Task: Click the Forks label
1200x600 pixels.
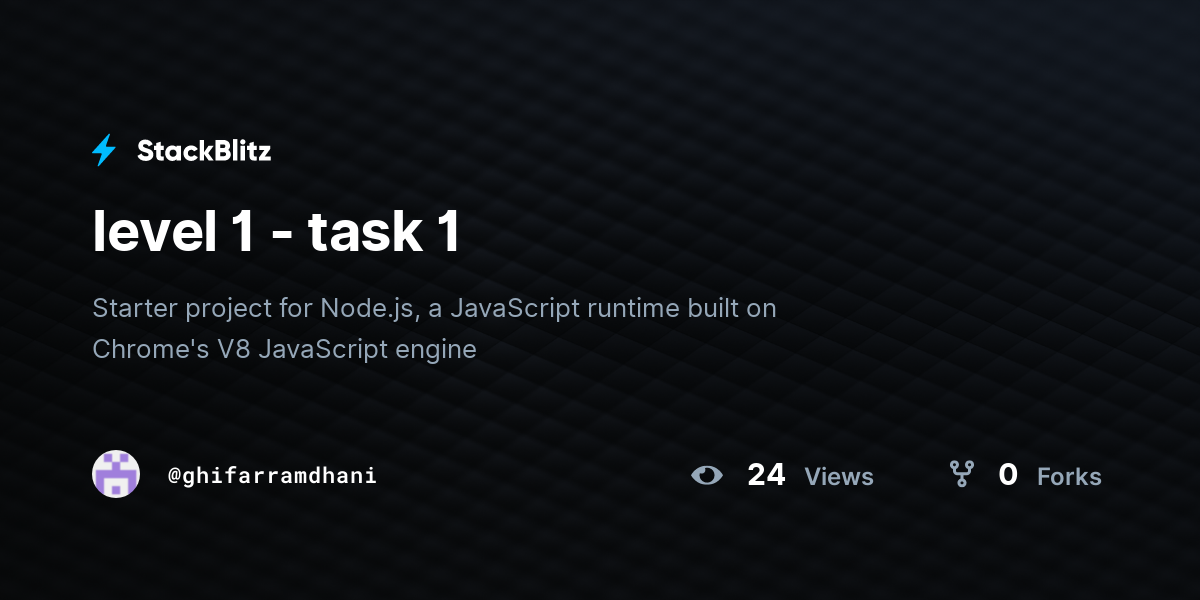Action: click(x=1069, y=477)
